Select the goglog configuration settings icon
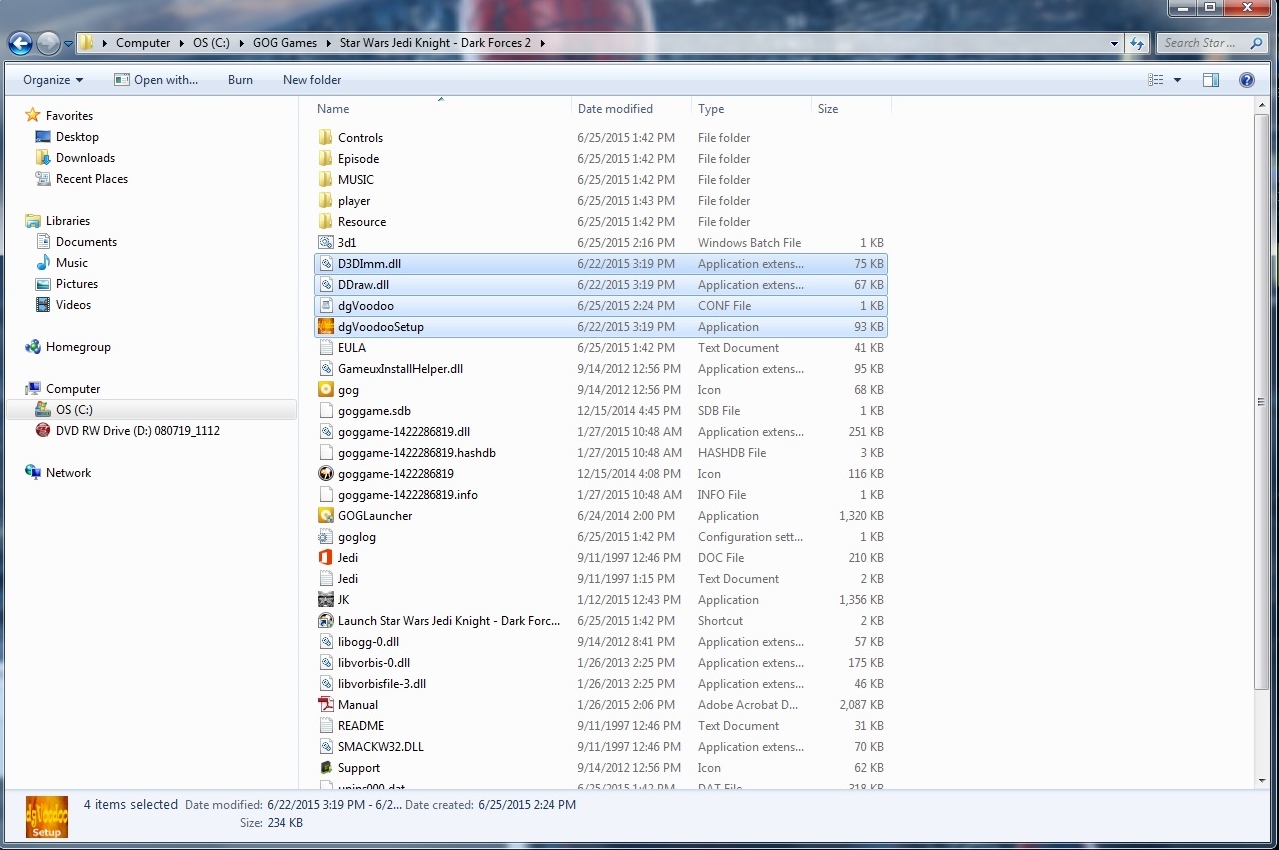 (325, 537)
